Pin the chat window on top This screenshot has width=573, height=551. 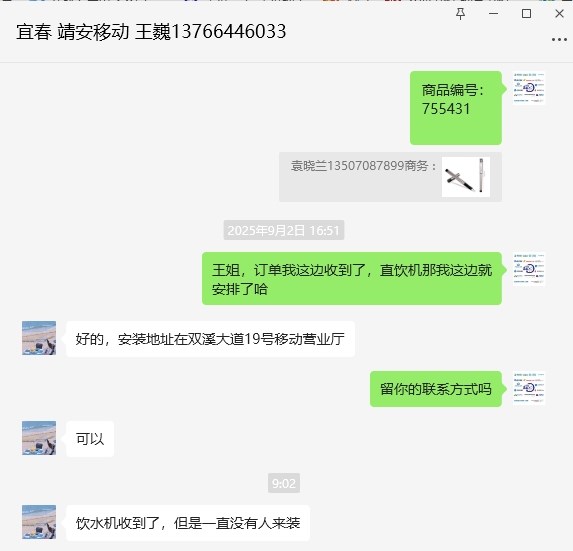point(460,14)
